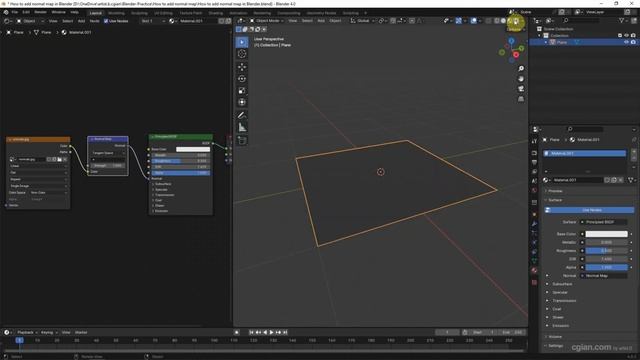Open the Tangent Space dropdown in Normal Map node
This screenshot has width=640, height=360.
point(108,153)
